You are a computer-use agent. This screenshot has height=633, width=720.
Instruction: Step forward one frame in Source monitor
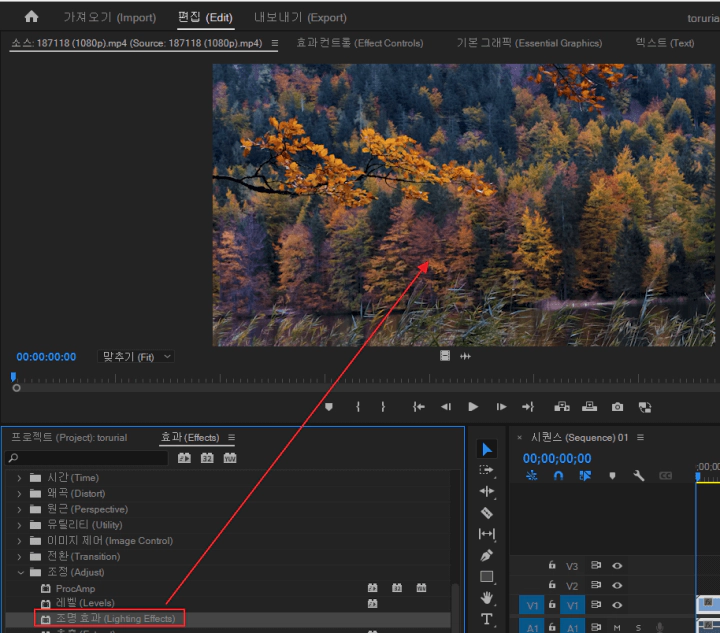(501, 407)
